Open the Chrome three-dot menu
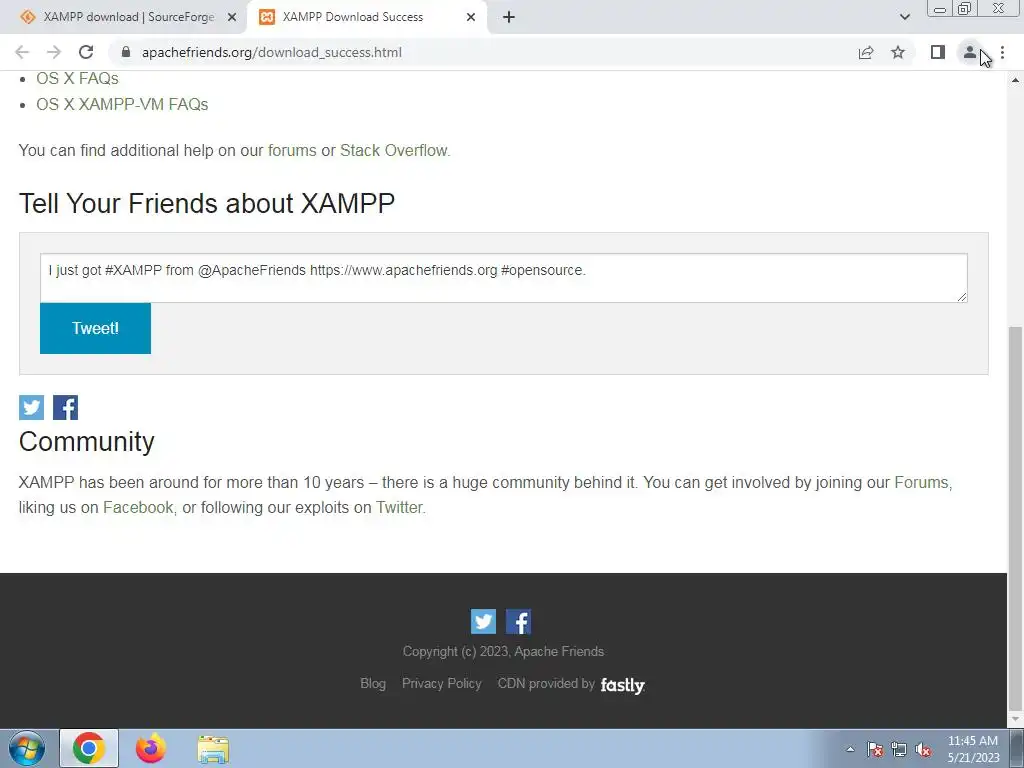This screenshot has height=768, width=1024. (x=1002, y=52)
